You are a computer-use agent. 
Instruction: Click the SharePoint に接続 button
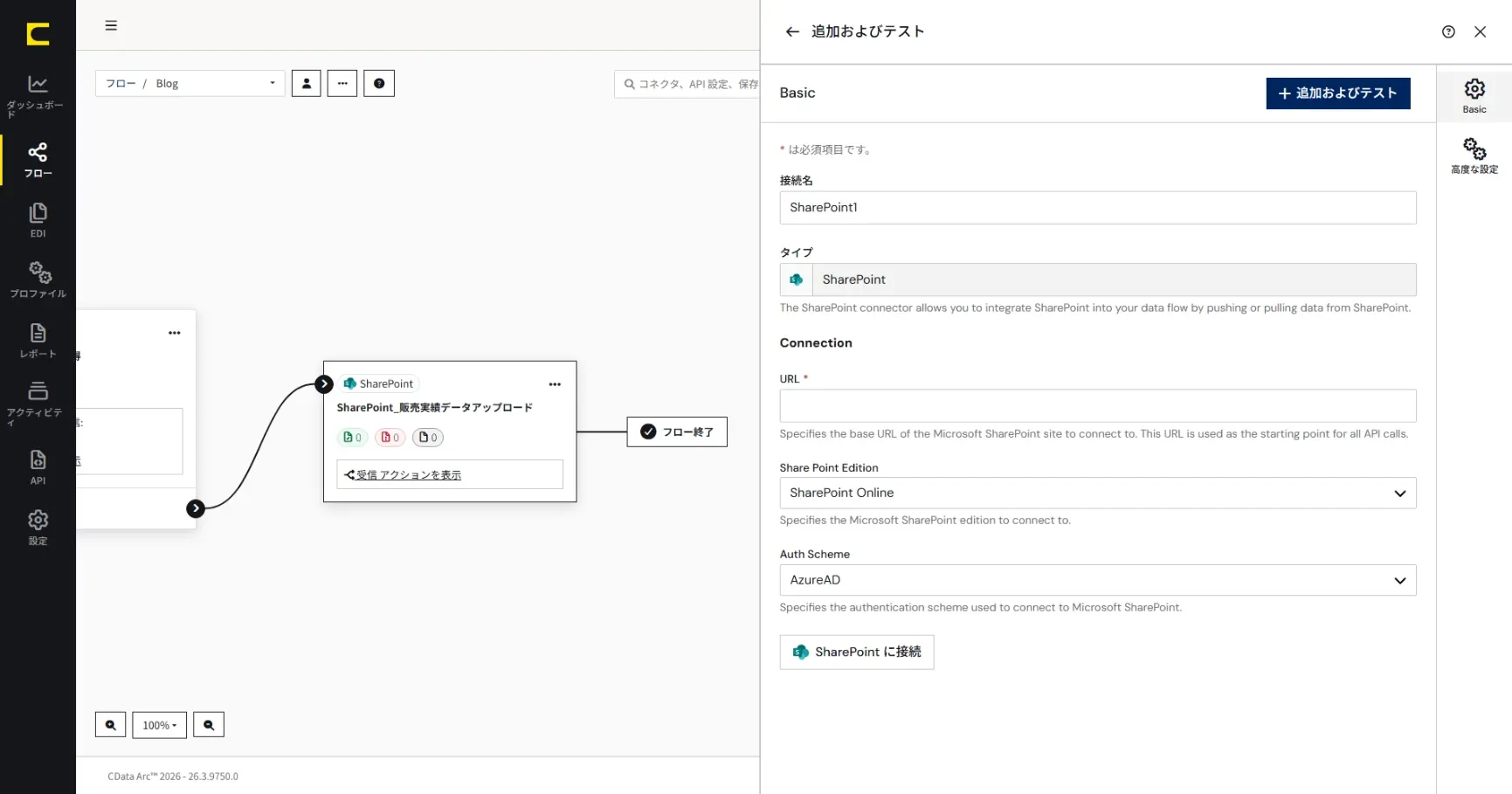[857, 652]
